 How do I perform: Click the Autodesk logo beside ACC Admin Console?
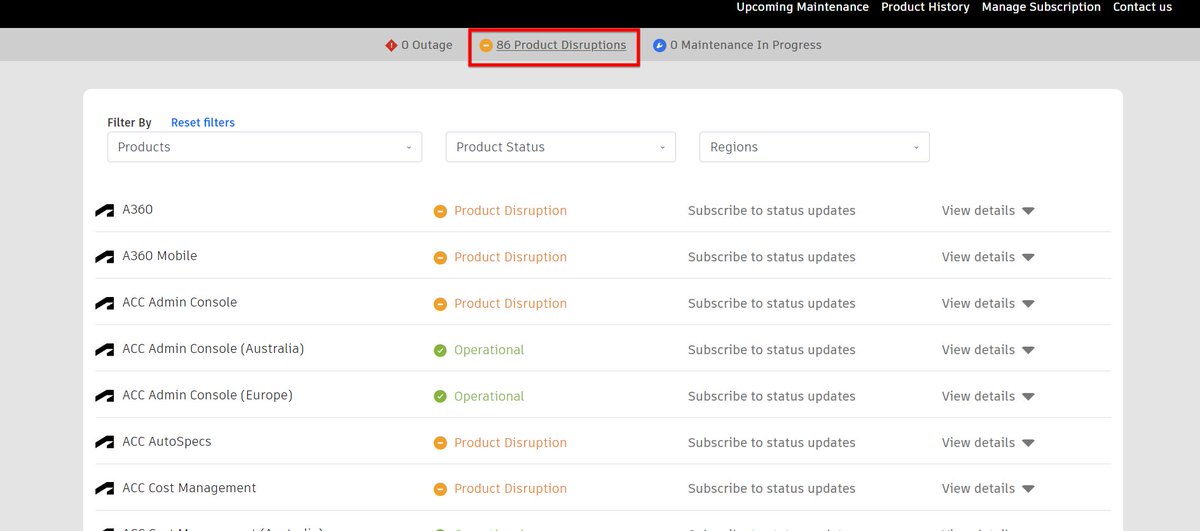tap(105, 303)
